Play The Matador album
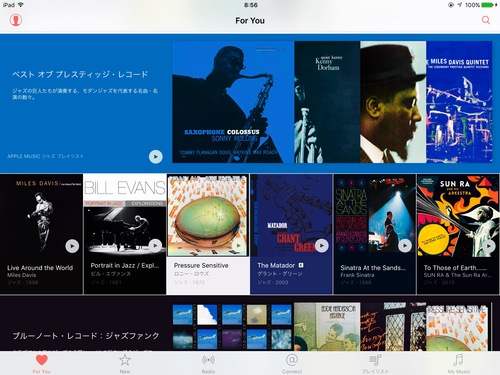The height and width of the screenshot is (375, 500). [322, 246]
